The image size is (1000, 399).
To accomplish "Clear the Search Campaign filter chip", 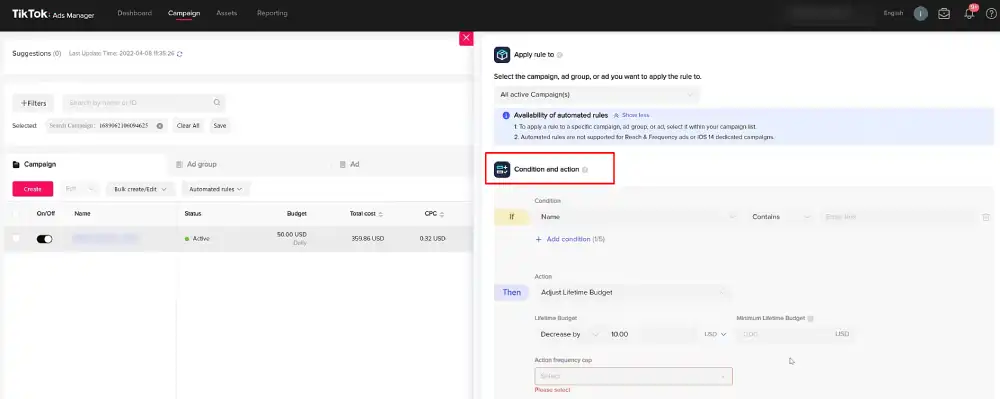I will pyautogui.click(x=159, y=126).
